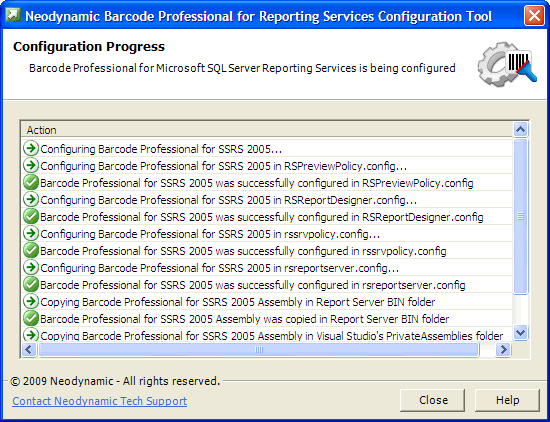Viewport: 550px width, 422px height.
Task: Select row 'successfully configured in rssrvpolicy.config'
Action: [x=267, y=251]
